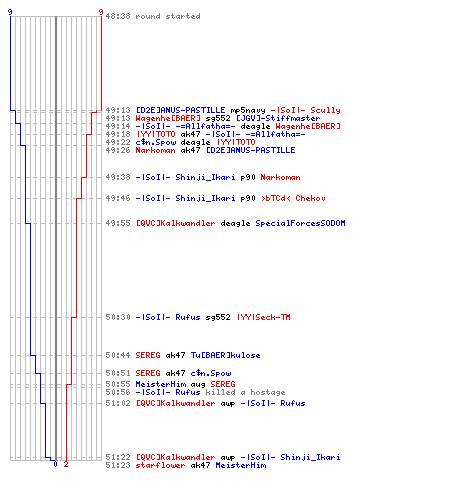Viewport: 450px width, 500px height.
Task: Click the red team final count 2
Action: pos(66,464)
